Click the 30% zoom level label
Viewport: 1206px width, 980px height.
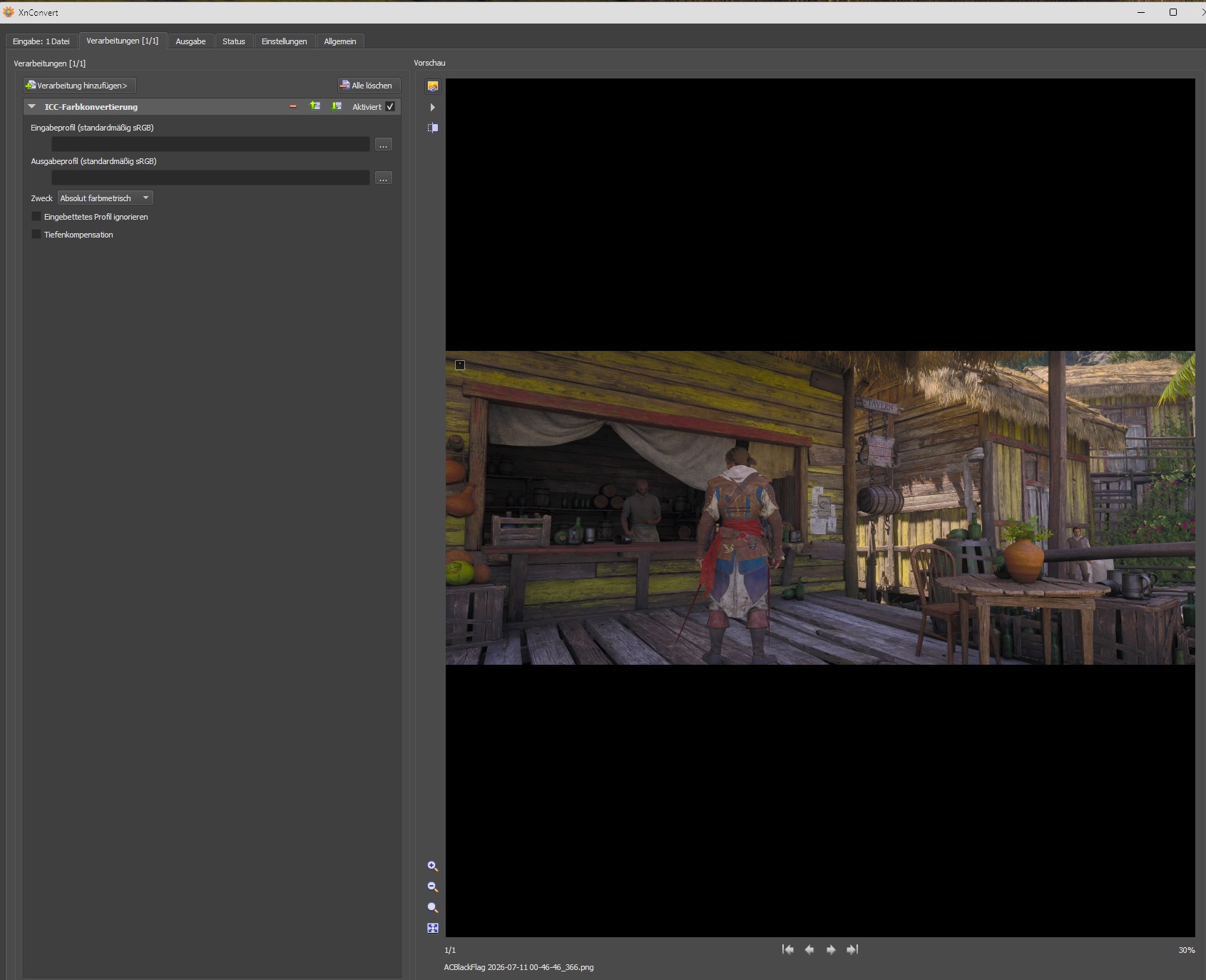click(x=1187, y=950)
